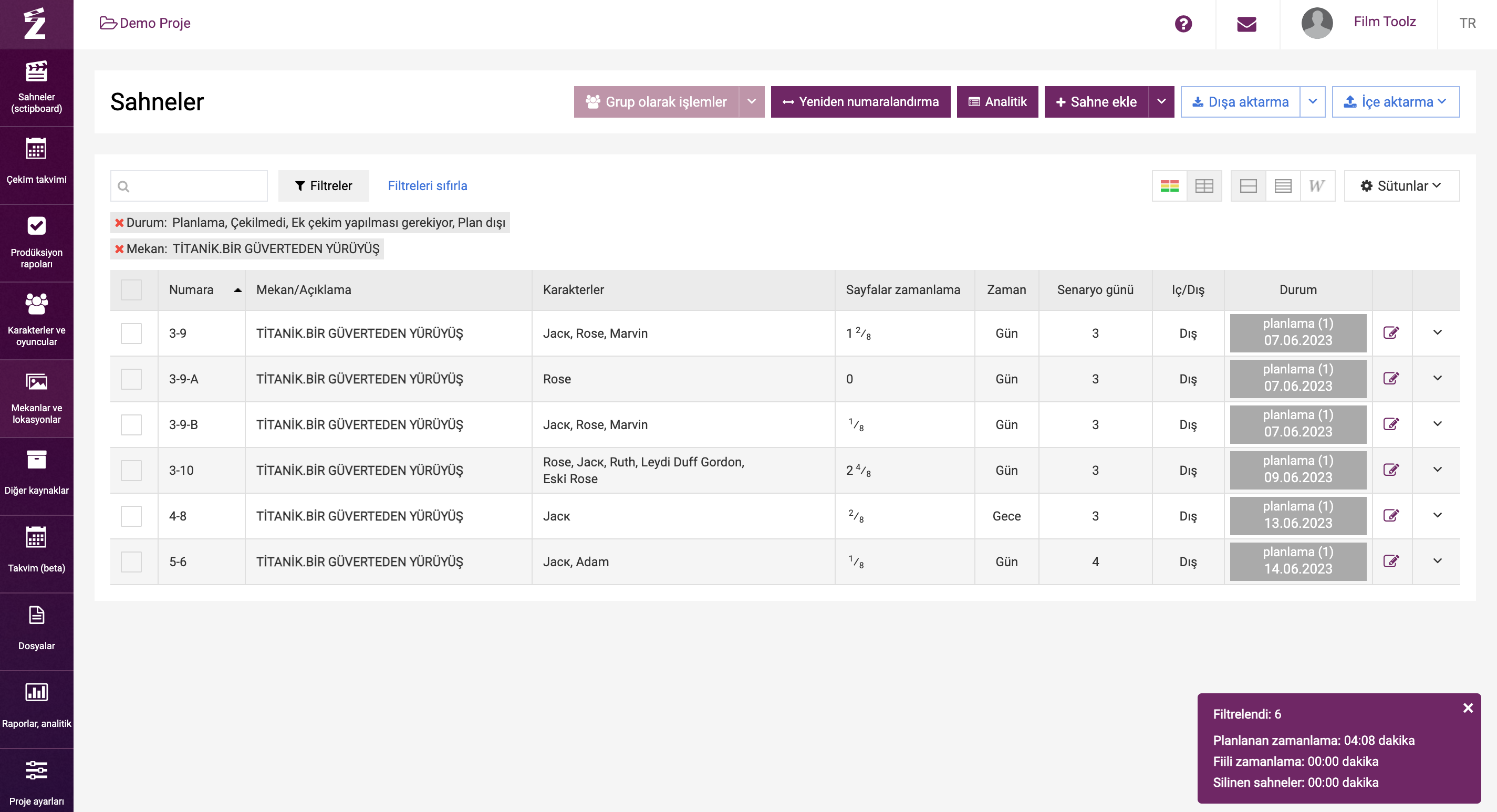1497x812 pixels.
Task: Select the W script view icon
Action: (1316, 186)
